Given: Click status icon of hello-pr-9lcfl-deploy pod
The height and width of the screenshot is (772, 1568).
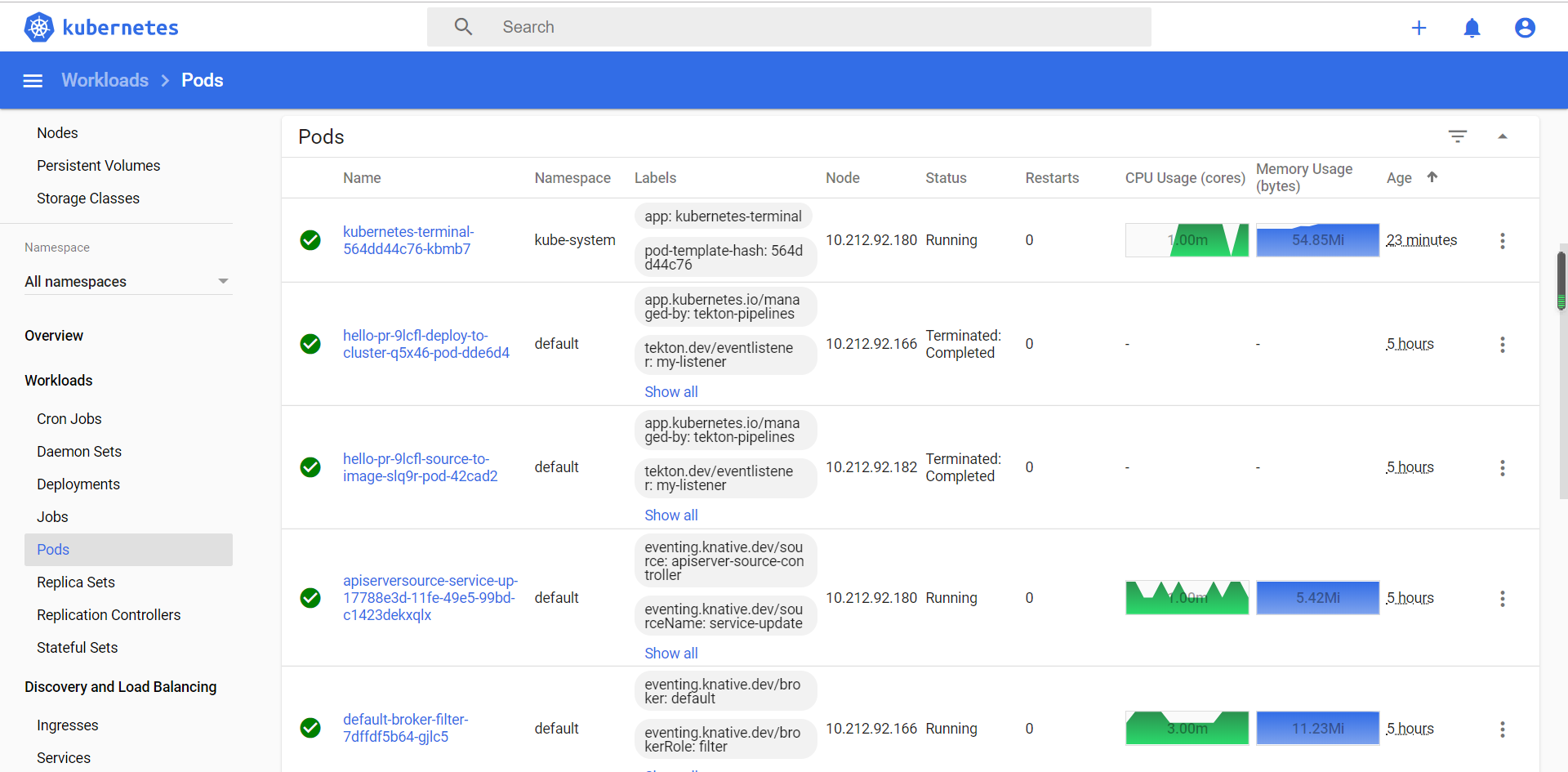Looking at the screenshot, I should tap(310, 344).
